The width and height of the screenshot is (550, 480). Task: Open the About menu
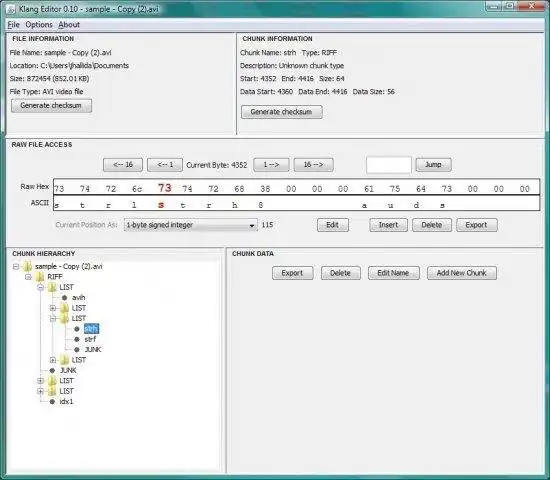tap(69, 25)
